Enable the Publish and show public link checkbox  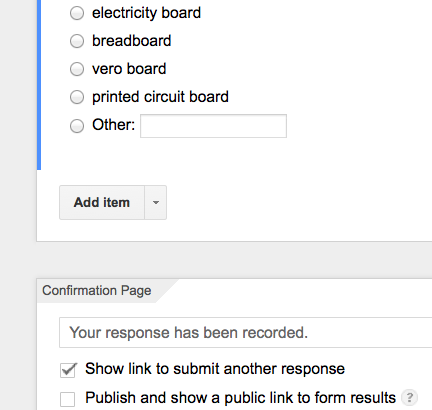tap(68, 399)
